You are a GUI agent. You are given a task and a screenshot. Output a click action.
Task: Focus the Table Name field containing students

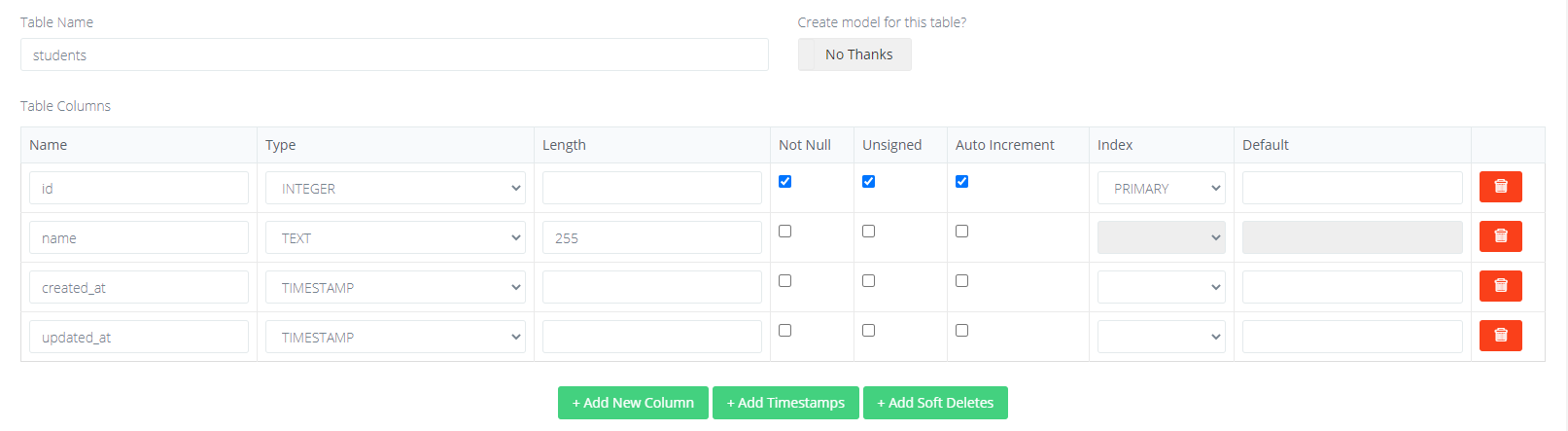(x=394, y=55)
